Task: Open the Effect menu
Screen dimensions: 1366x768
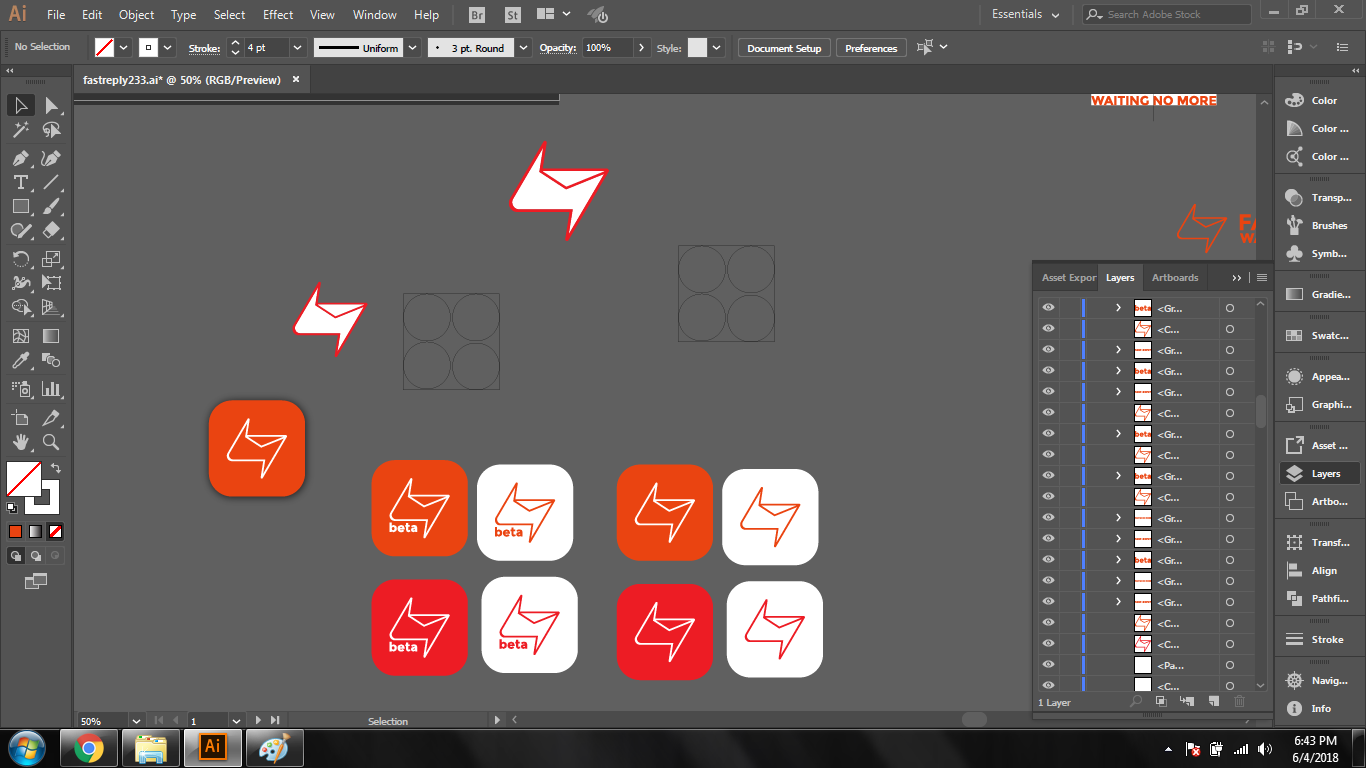Action: coord(278,14)
